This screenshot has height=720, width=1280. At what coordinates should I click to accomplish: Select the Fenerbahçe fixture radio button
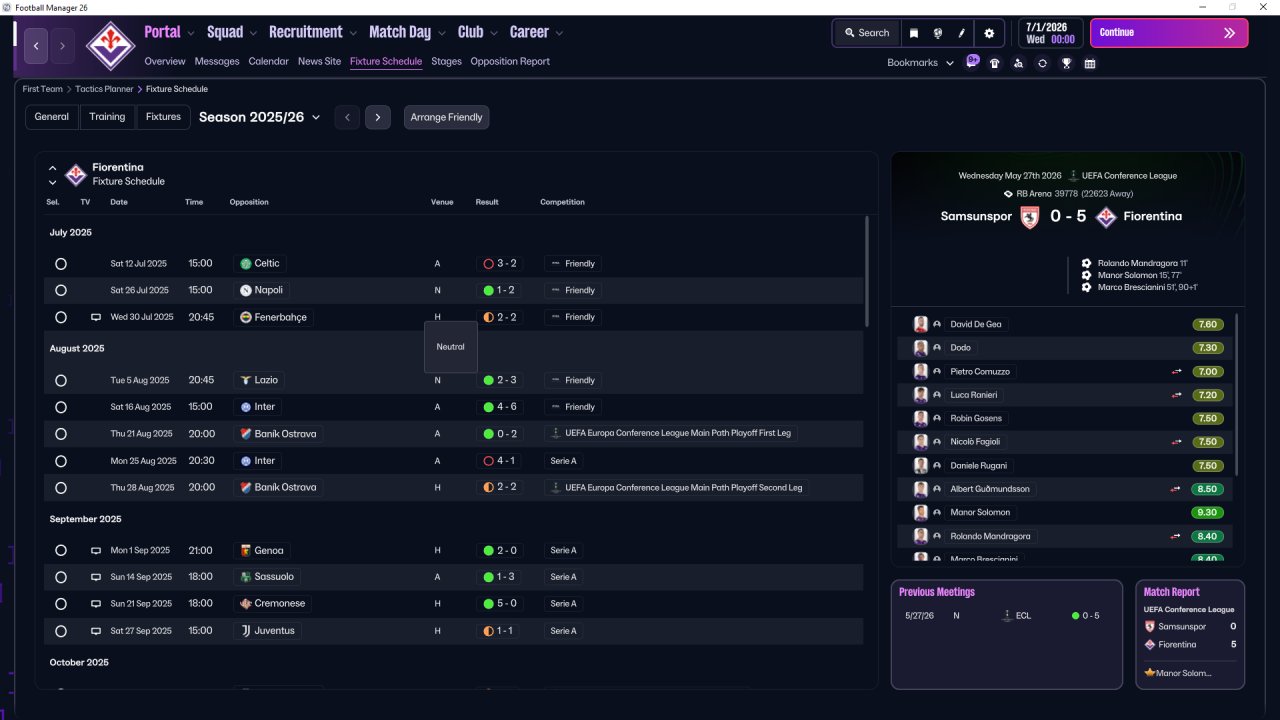(61, 317)
